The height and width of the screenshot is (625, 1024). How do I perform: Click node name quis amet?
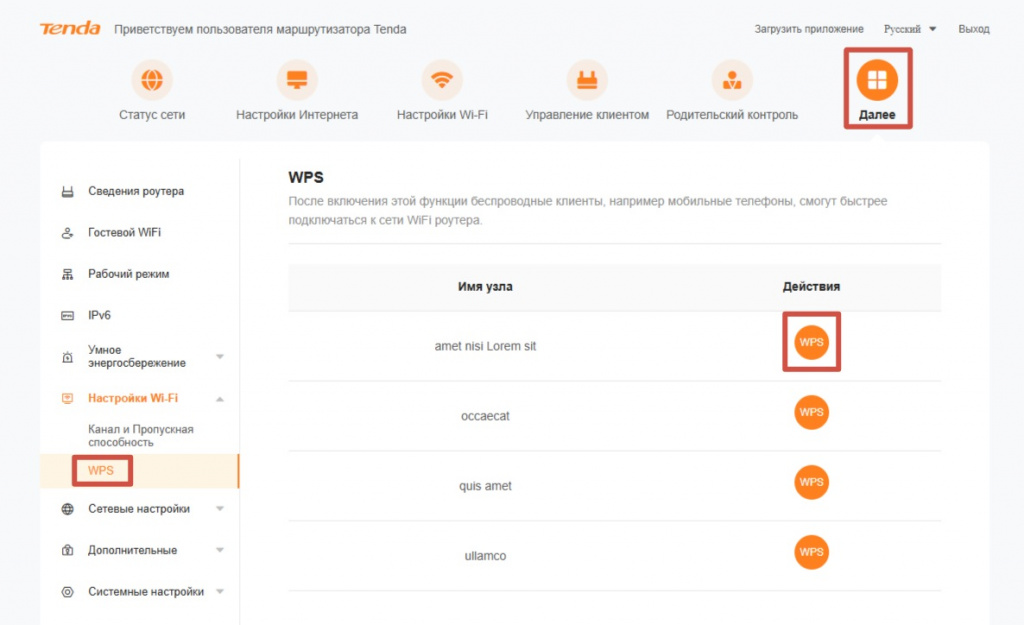(485, 486)
